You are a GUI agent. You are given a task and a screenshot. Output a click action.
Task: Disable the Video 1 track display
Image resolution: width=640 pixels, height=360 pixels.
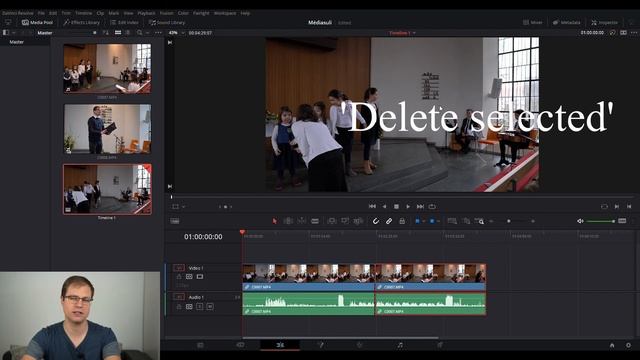pyautogui.click(x=200, y=277)
